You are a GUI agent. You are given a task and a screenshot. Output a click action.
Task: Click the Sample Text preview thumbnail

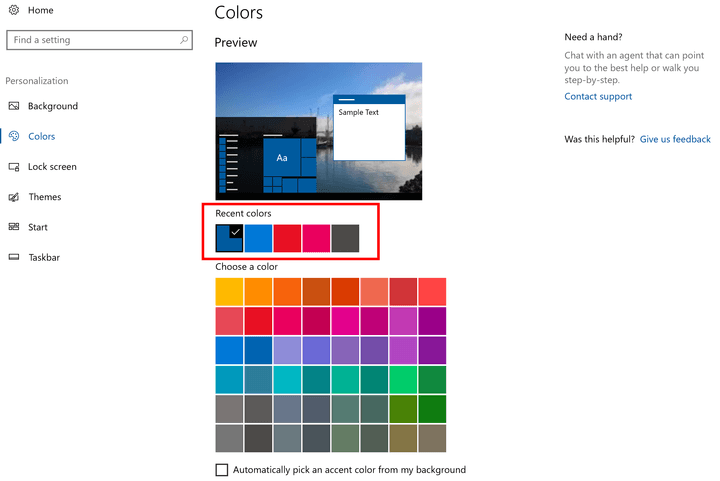click(x=368, y=128)
